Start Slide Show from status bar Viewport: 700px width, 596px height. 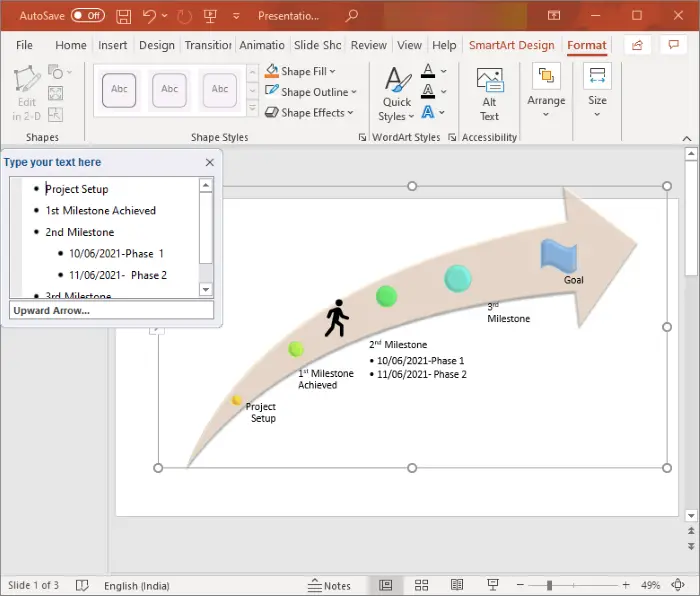tap(493, 585)
